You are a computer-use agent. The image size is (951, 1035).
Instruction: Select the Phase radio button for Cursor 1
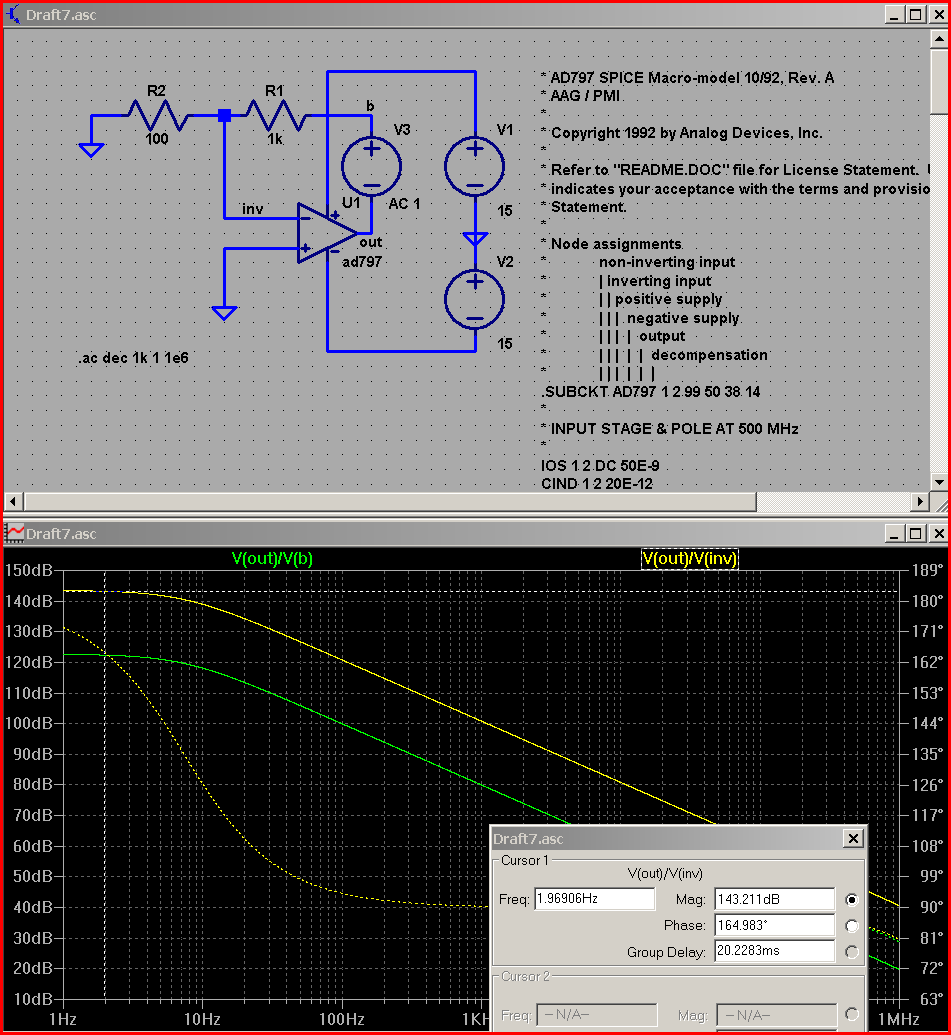(x=851, y=925)
